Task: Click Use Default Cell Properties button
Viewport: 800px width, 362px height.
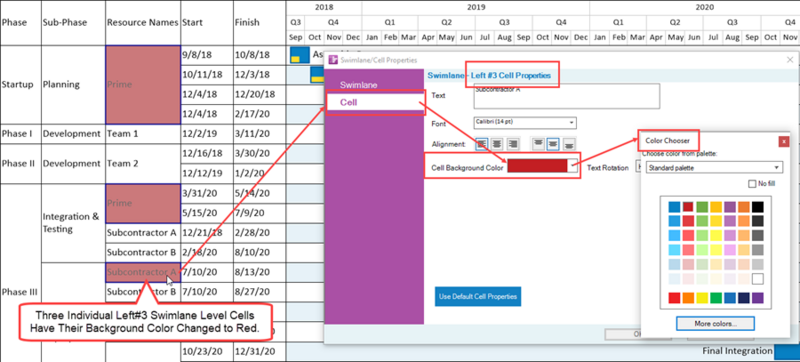Action: click(478, 296)
